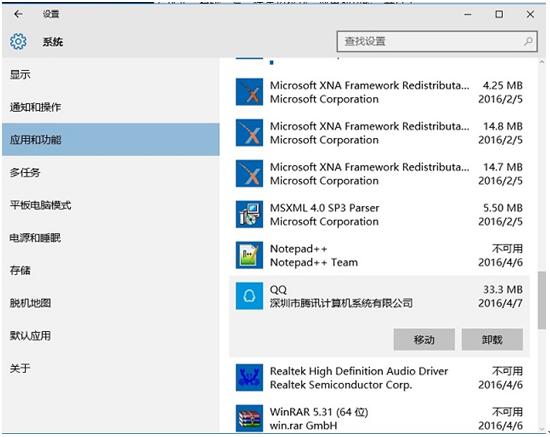Open 默认应用 settings
The height and width of the screenshot is (437, 550).
click(x=111, y=336)
